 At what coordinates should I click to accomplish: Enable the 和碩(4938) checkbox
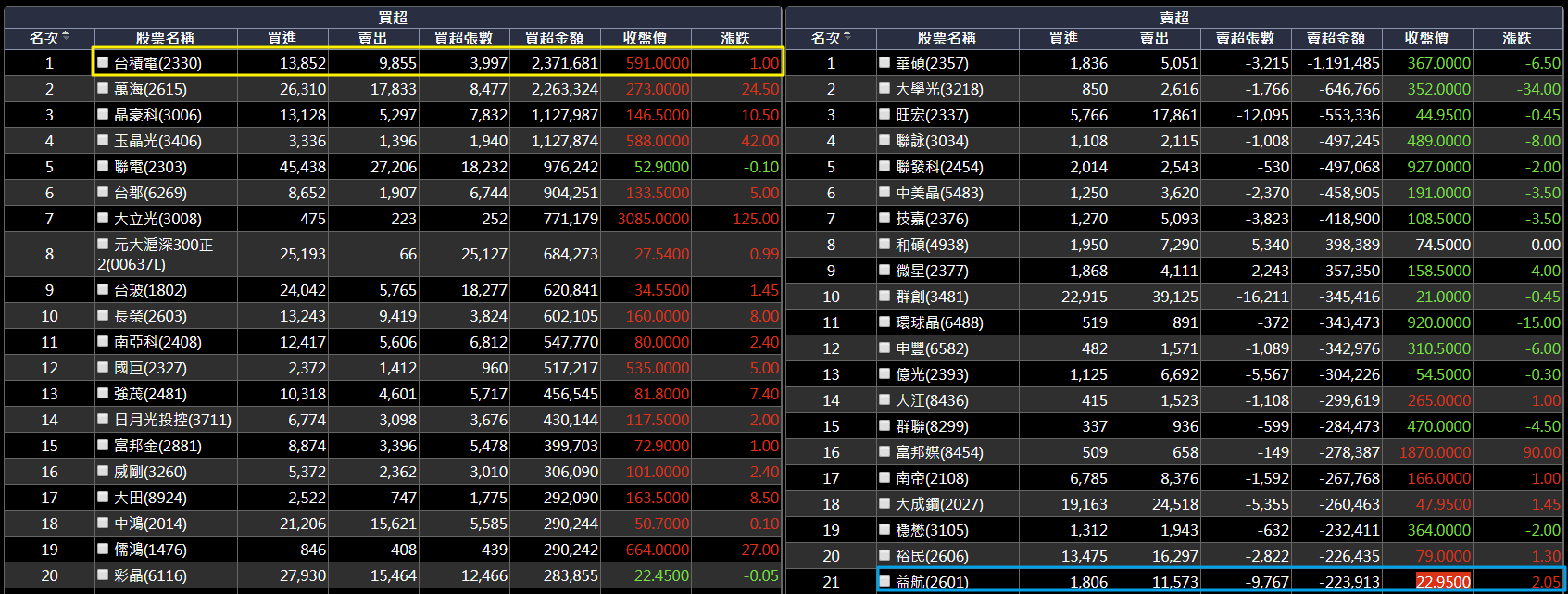tap(884, 244)
